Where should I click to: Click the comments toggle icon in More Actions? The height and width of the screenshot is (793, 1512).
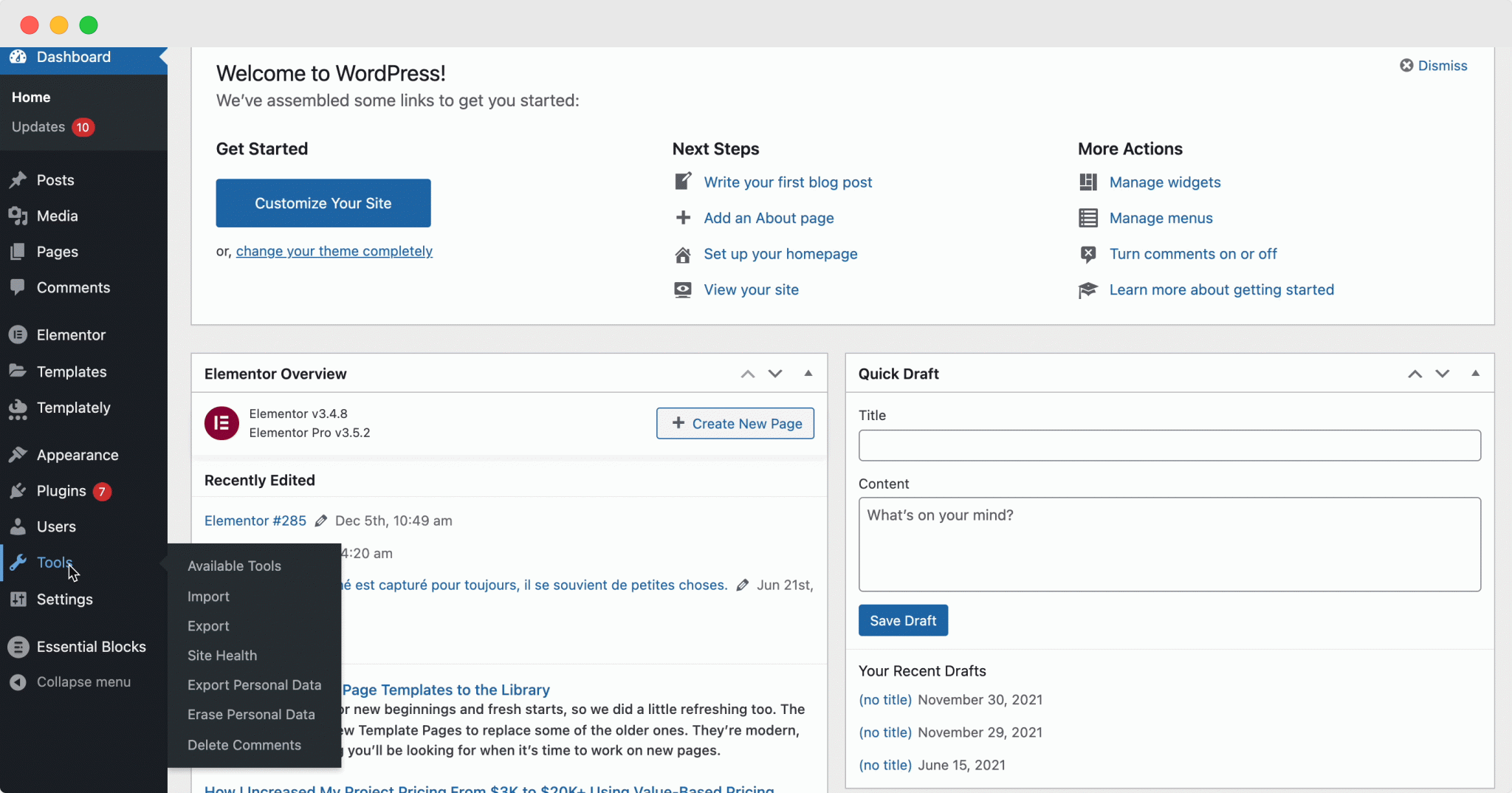click(x=1088, y=254)
